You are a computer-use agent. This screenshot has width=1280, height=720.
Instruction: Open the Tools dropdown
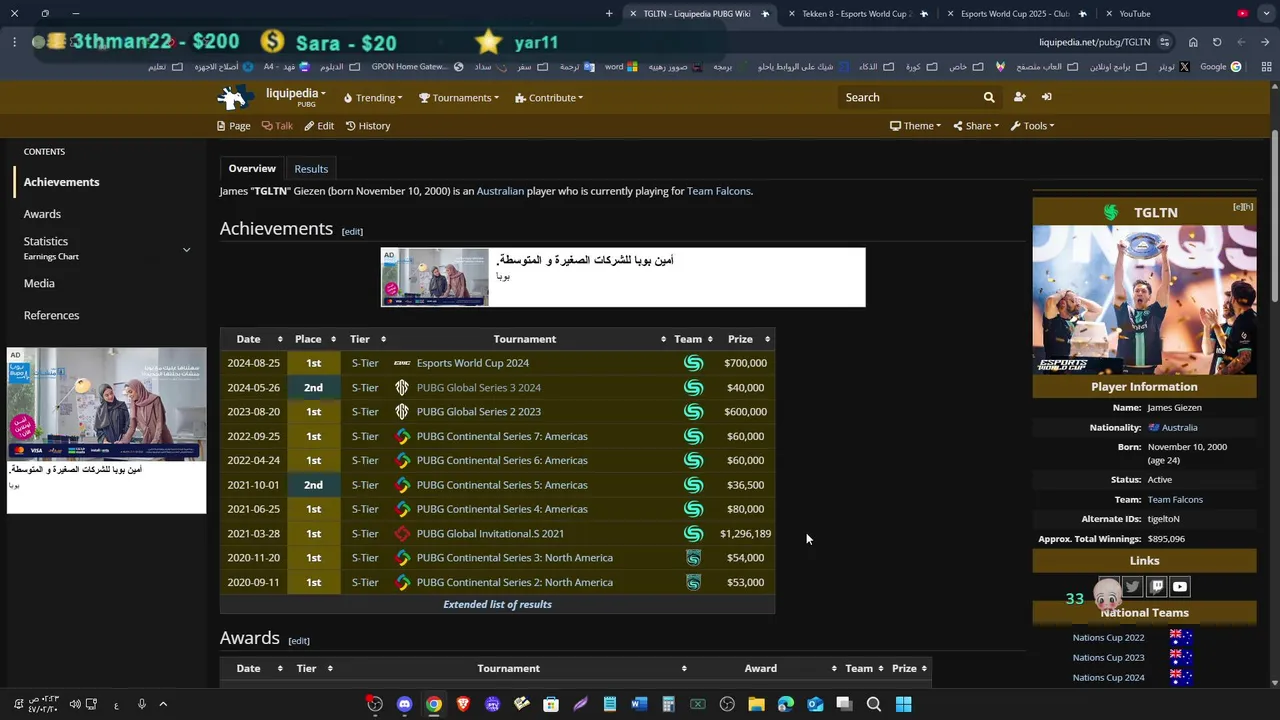coord(1032,126)
